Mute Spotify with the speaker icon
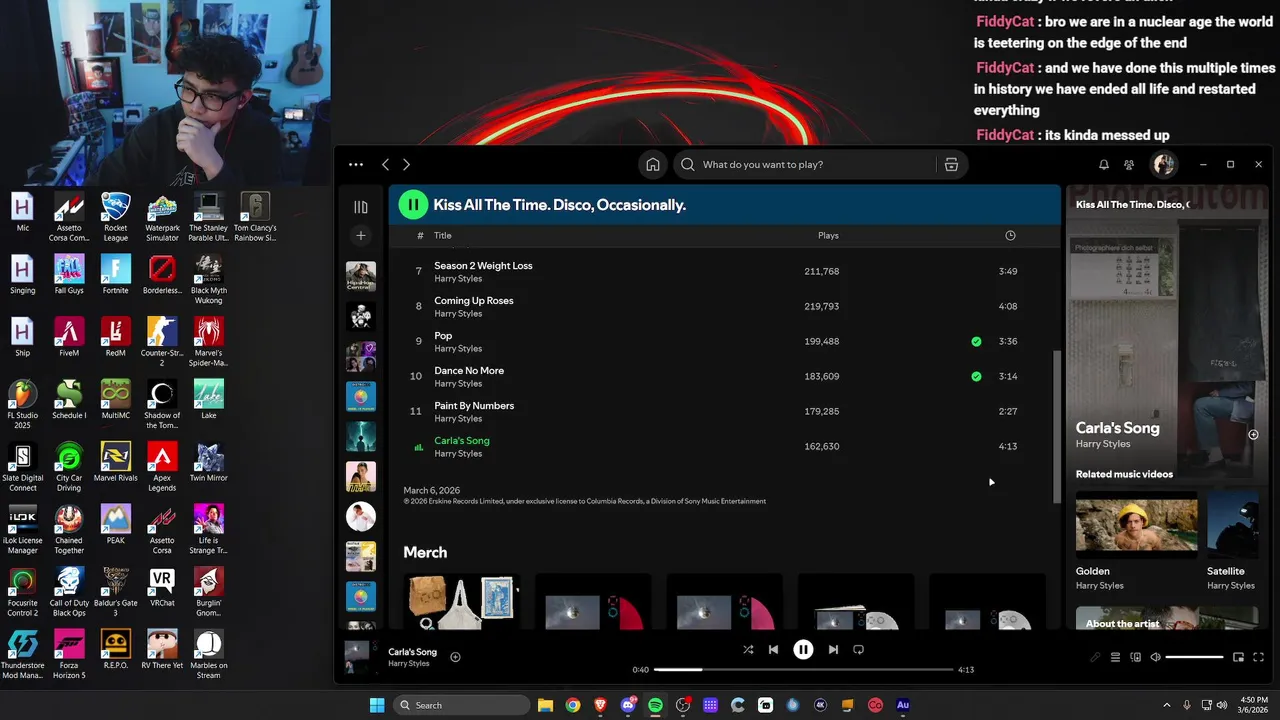Viewport: 1280px width, 720px height. coord(1155,657)
